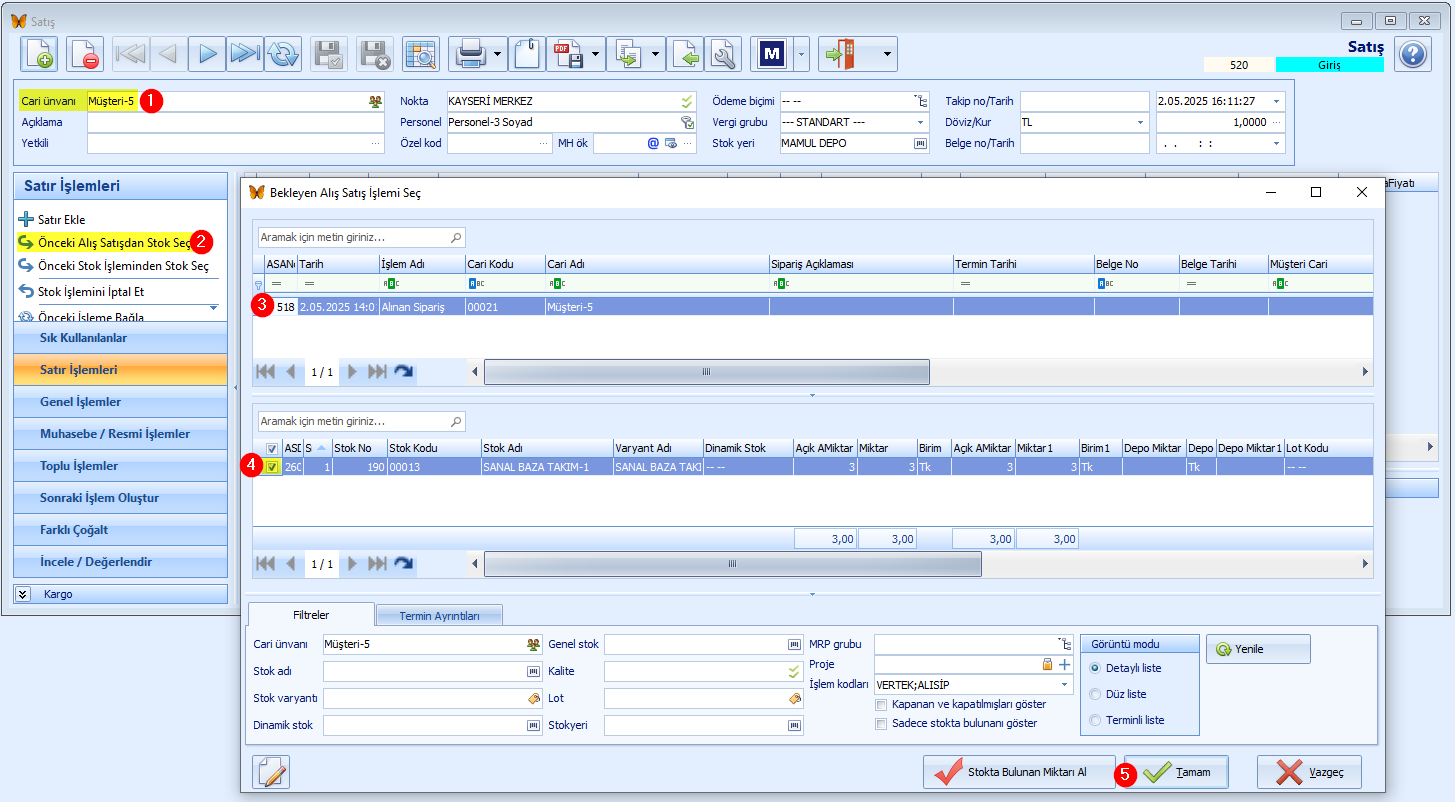The height and width of the screenshot is (802, 1455).
Task: Open the Toplu İşlemler section
Action: tap(121, 466)
